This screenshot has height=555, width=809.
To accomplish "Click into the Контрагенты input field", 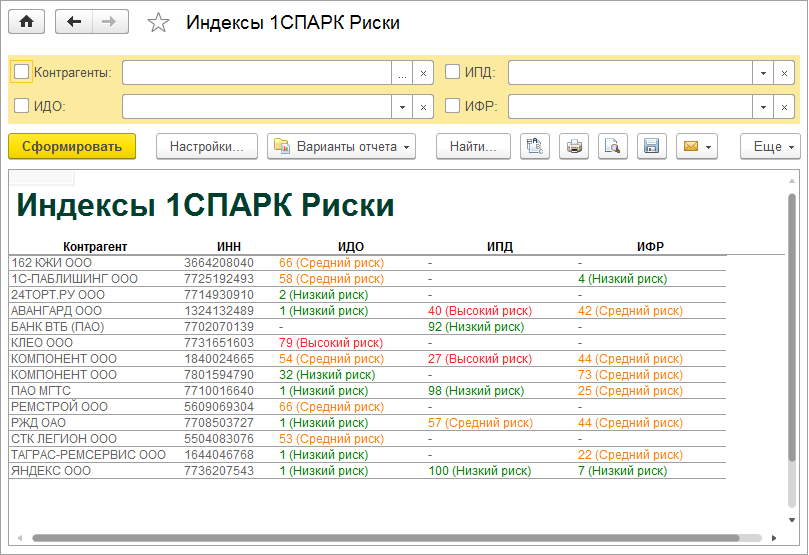I will click(256, 73).
